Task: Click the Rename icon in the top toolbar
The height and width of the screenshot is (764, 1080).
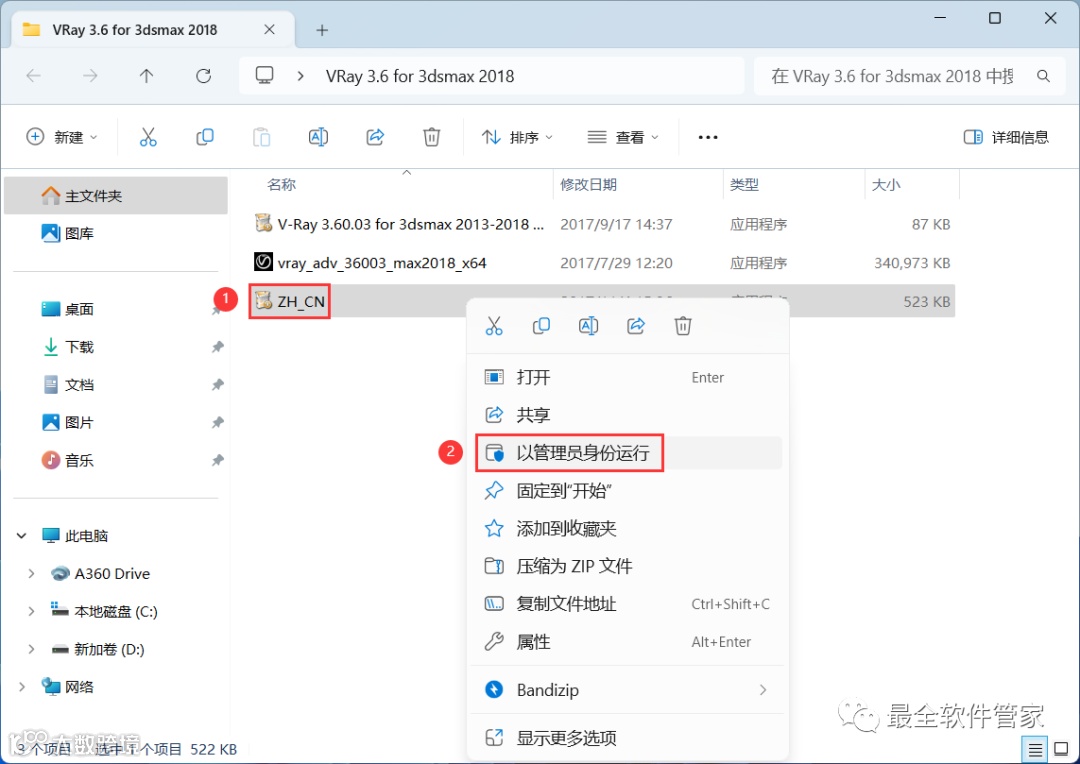Action: click(318, 137)
